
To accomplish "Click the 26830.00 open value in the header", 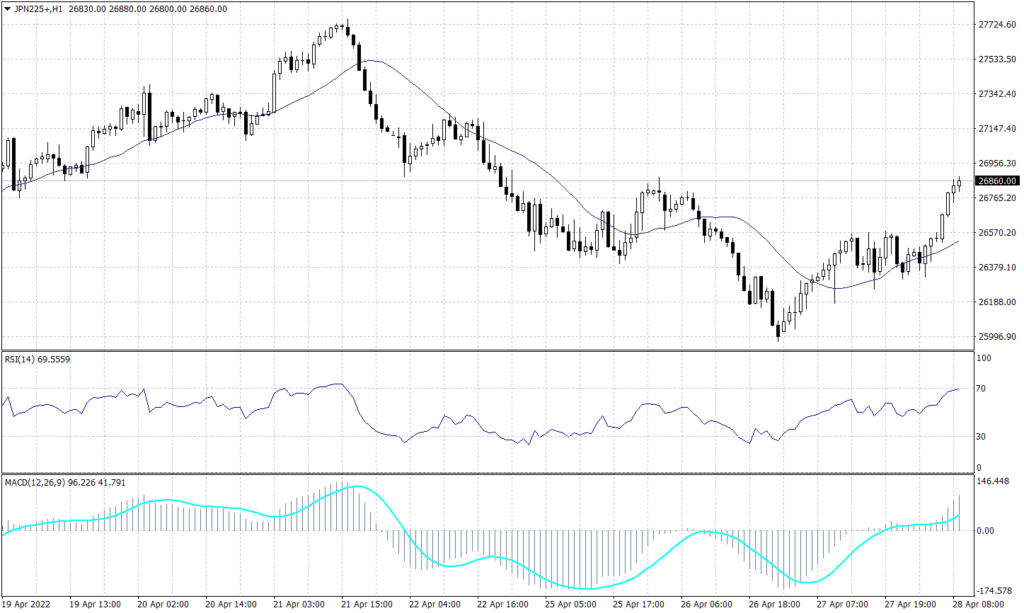I will point(86,10).
